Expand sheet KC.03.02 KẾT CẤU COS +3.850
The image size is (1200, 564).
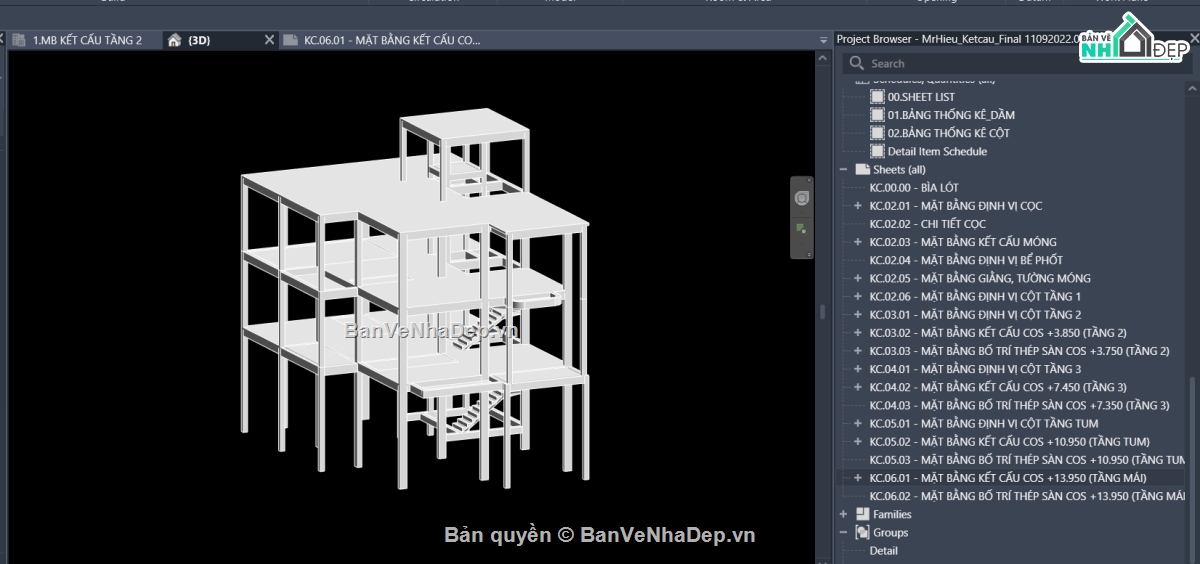click(857, 332)
